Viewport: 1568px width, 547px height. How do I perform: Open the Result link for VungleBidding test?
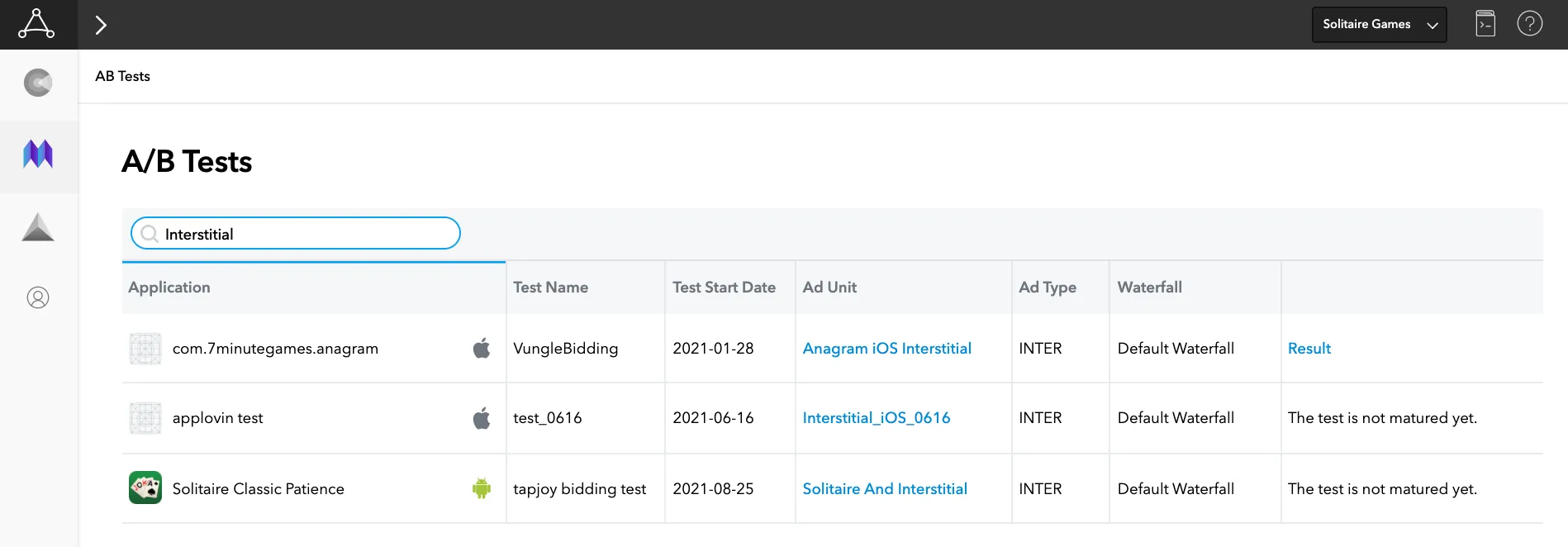click(x=1309, y=349)
